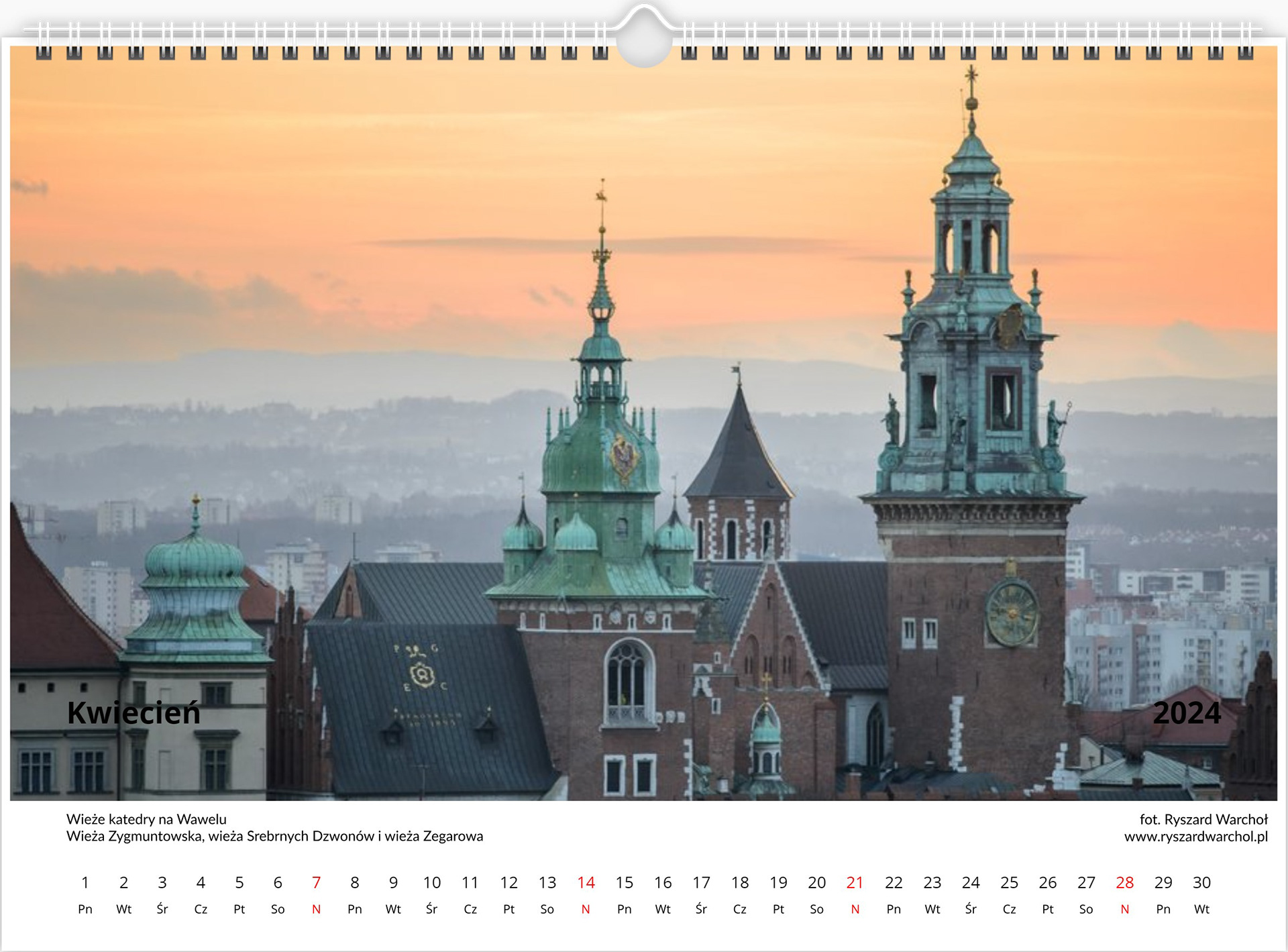Click the Wieża Zygmuntowska caption line
Screen dimensions: 1288x952
point(274,837)
